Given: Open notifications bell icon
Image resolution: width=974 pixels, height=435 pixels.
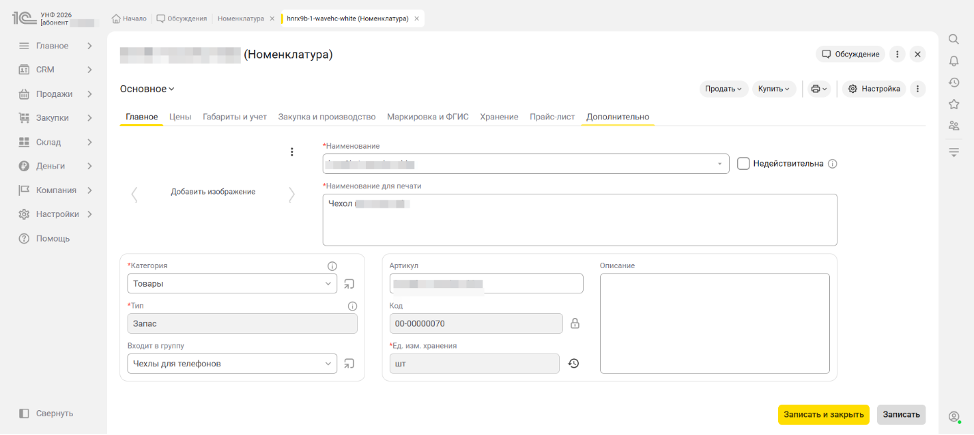Looking at the screenshot, I should click(x=954, y=61).
